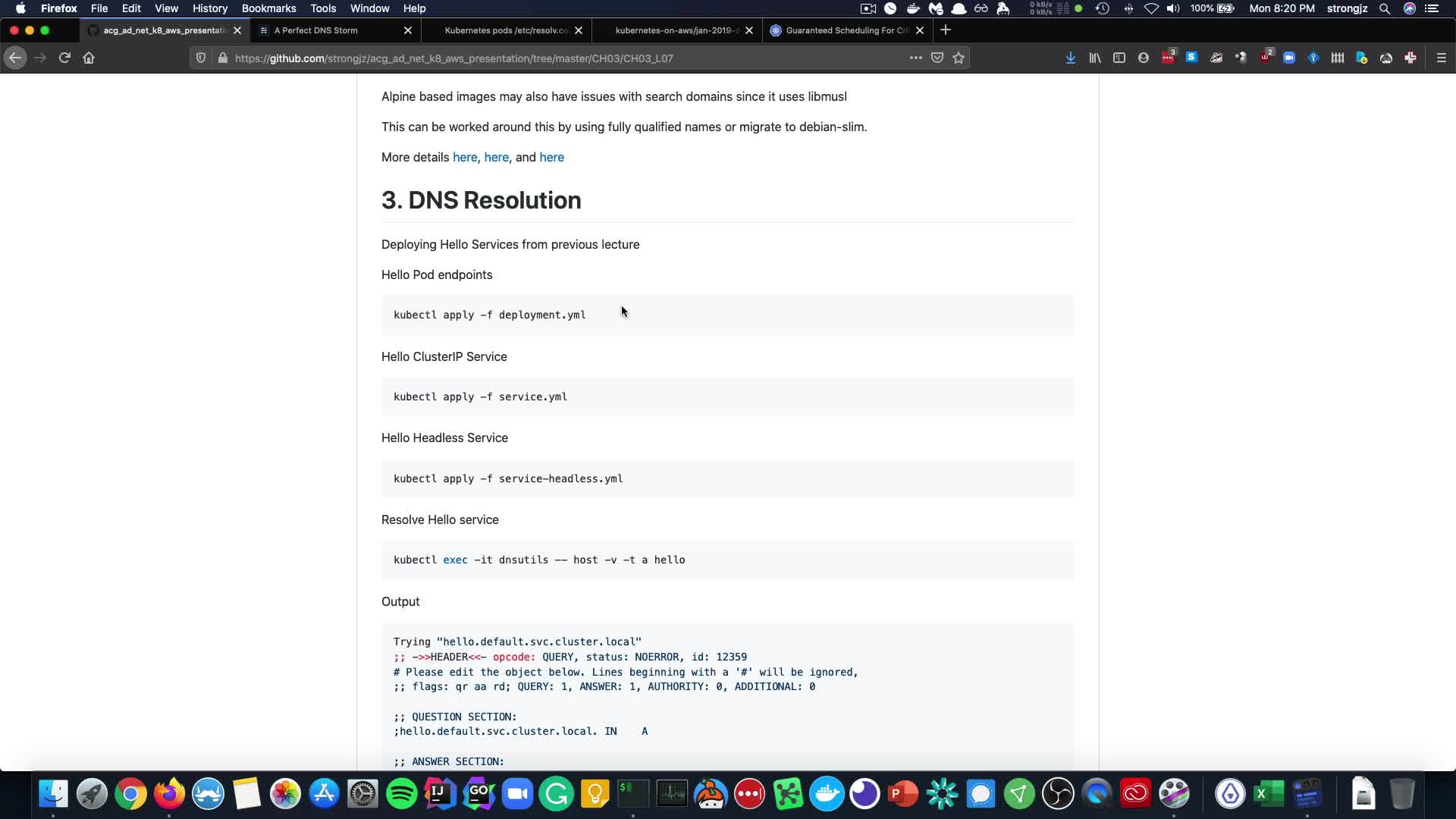Image resolution: width=1456 pixels, height=819 pixels.
Task: Open page actions three-dots menu
Action: click(915, 58)
